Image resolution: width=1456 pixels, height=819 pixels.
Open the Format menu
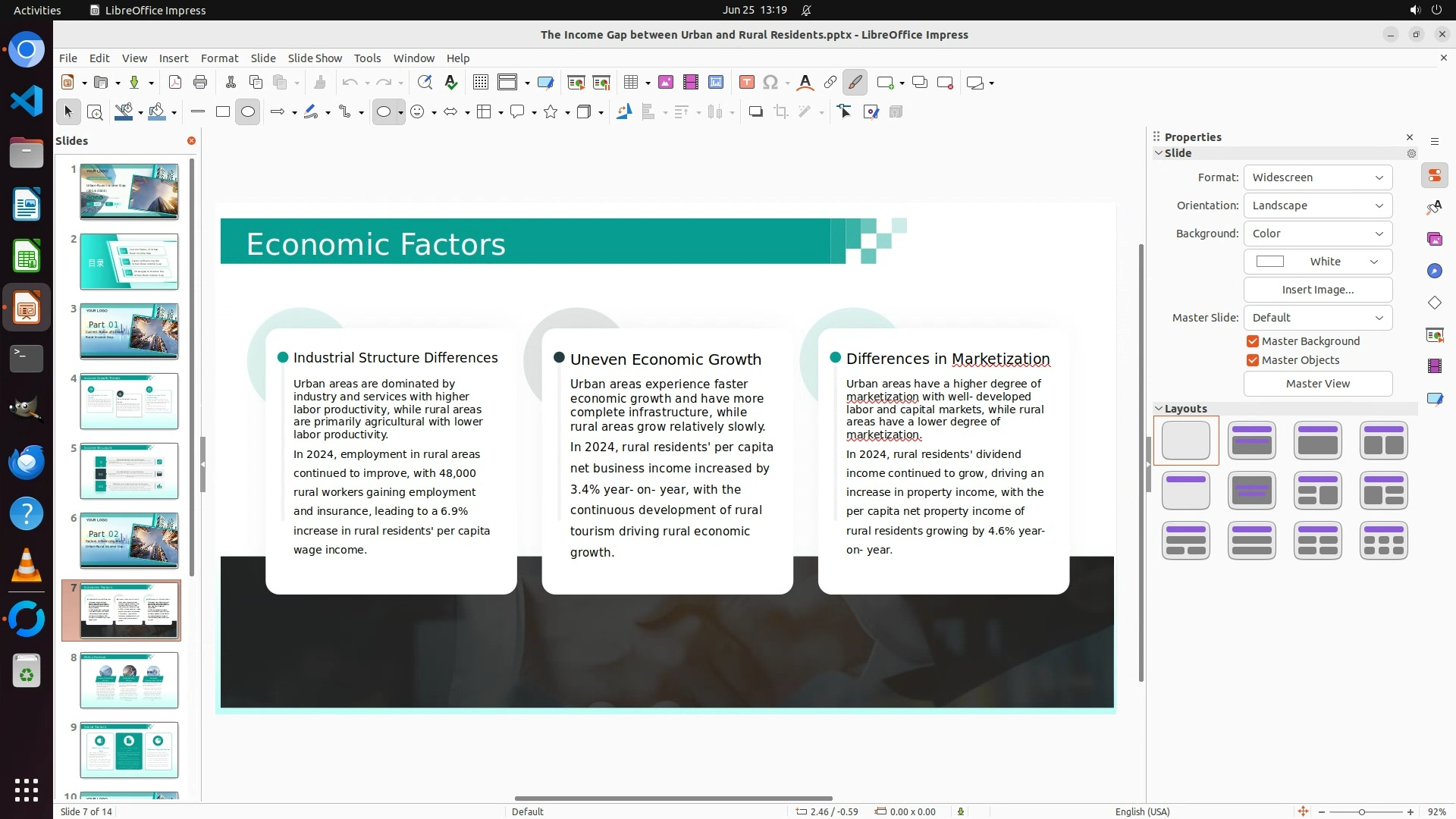click(219, 58)
